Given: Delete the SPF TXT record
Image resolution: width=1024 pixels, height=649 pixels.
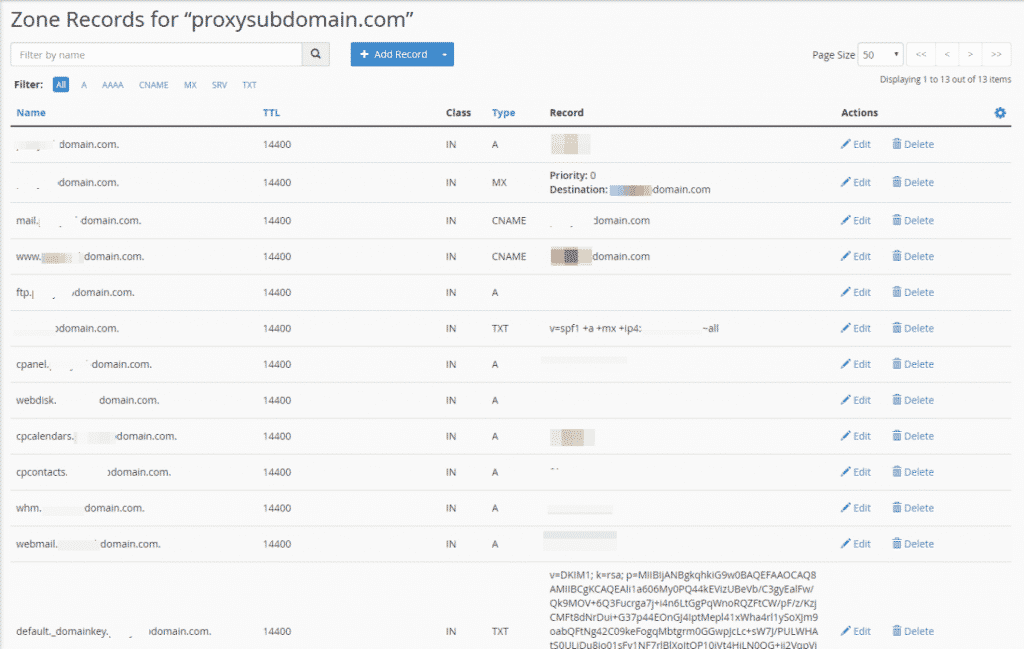Looking at the screenshot, I should tap(912, 328).
